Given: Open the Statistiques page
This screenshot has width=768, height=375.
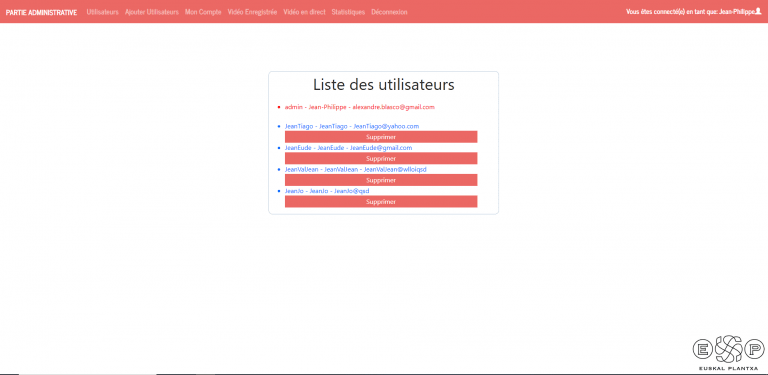Looking at the screenshot, I should [348, 12].
